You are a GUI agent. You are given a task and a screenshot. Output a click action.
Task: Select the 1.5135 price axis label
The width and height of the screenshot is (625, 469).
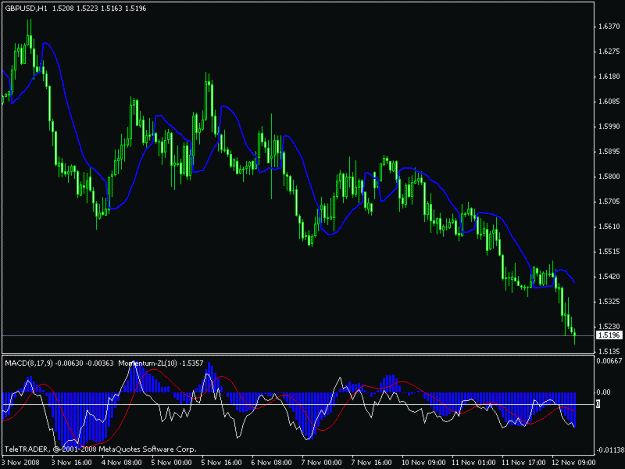609,351
